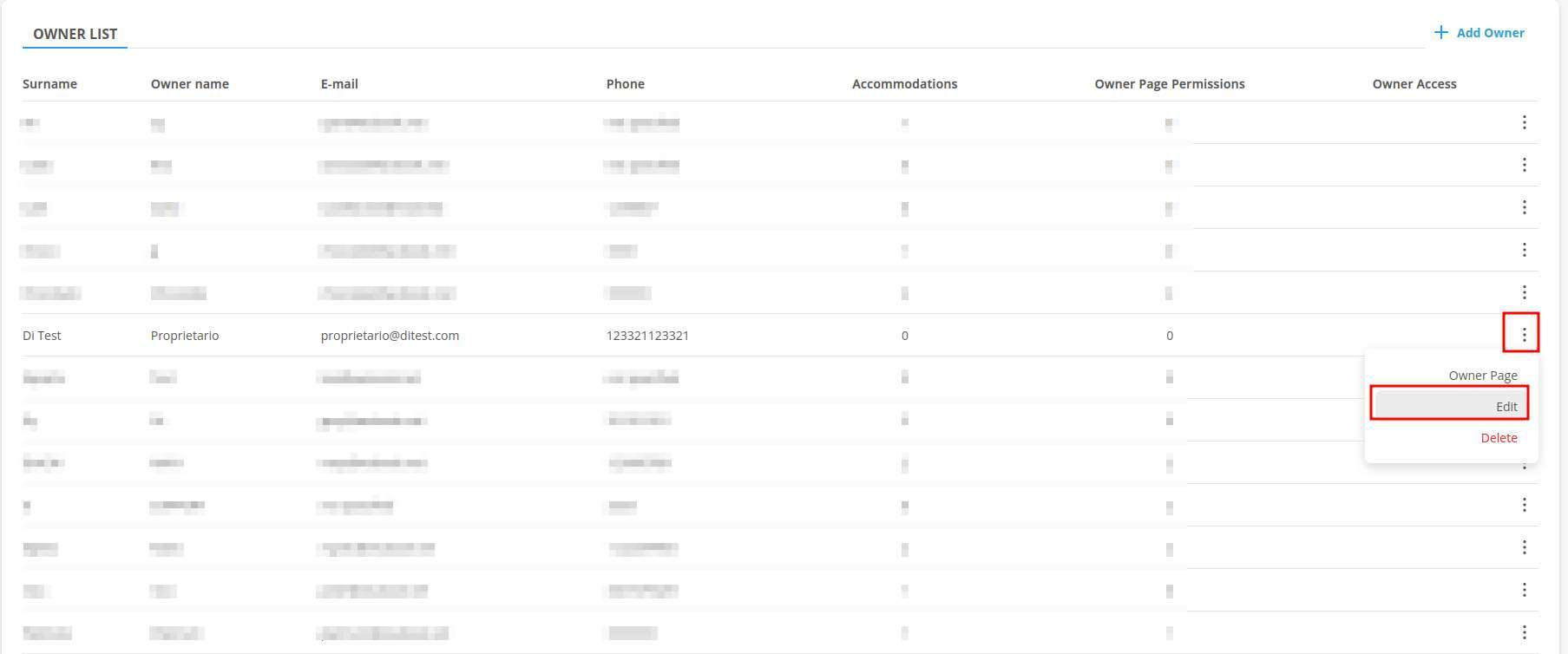Viewport: 1568px width, 654px height.
Task: Click the plus icon beside Add Owner
Action: 1440,32
